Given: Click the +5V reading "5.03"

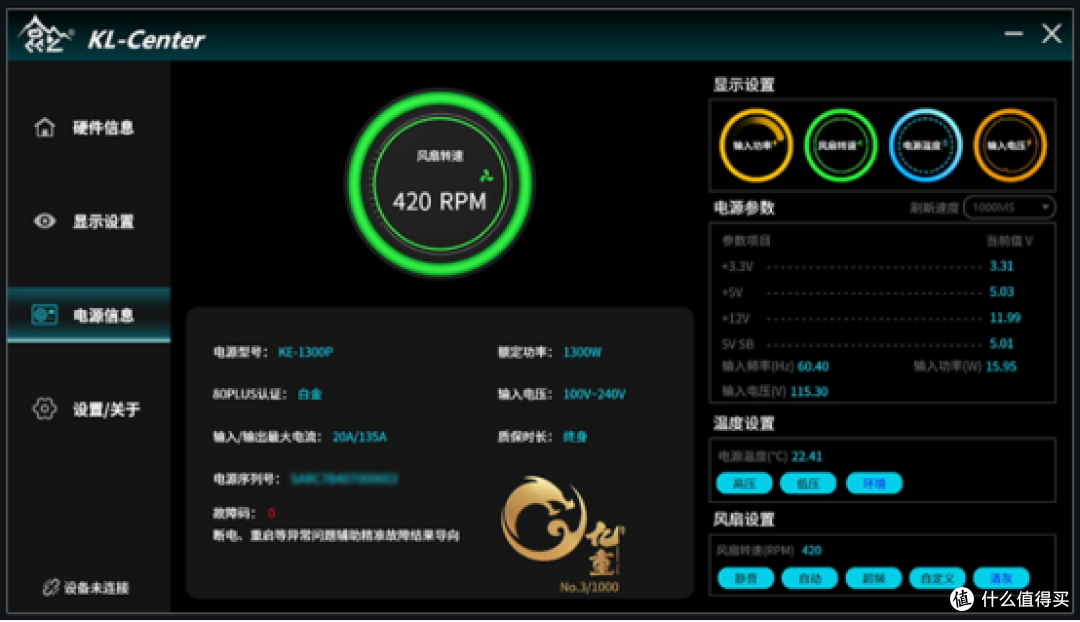Looking at the screenshot, I should [1001, 291].
